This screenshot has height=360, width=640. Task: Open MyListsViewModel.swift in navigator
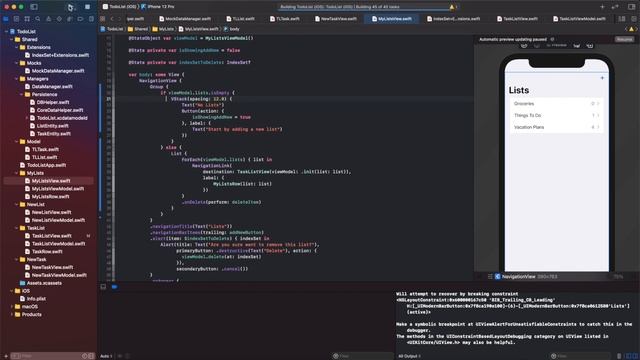point(54,189)
